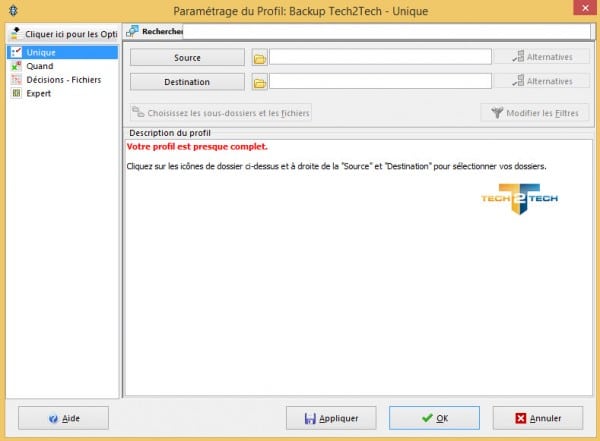Viewport: 600px width, 441px height.
Task: Select Décisions - Fichiers in the sidebar
Action: point(63,80)
